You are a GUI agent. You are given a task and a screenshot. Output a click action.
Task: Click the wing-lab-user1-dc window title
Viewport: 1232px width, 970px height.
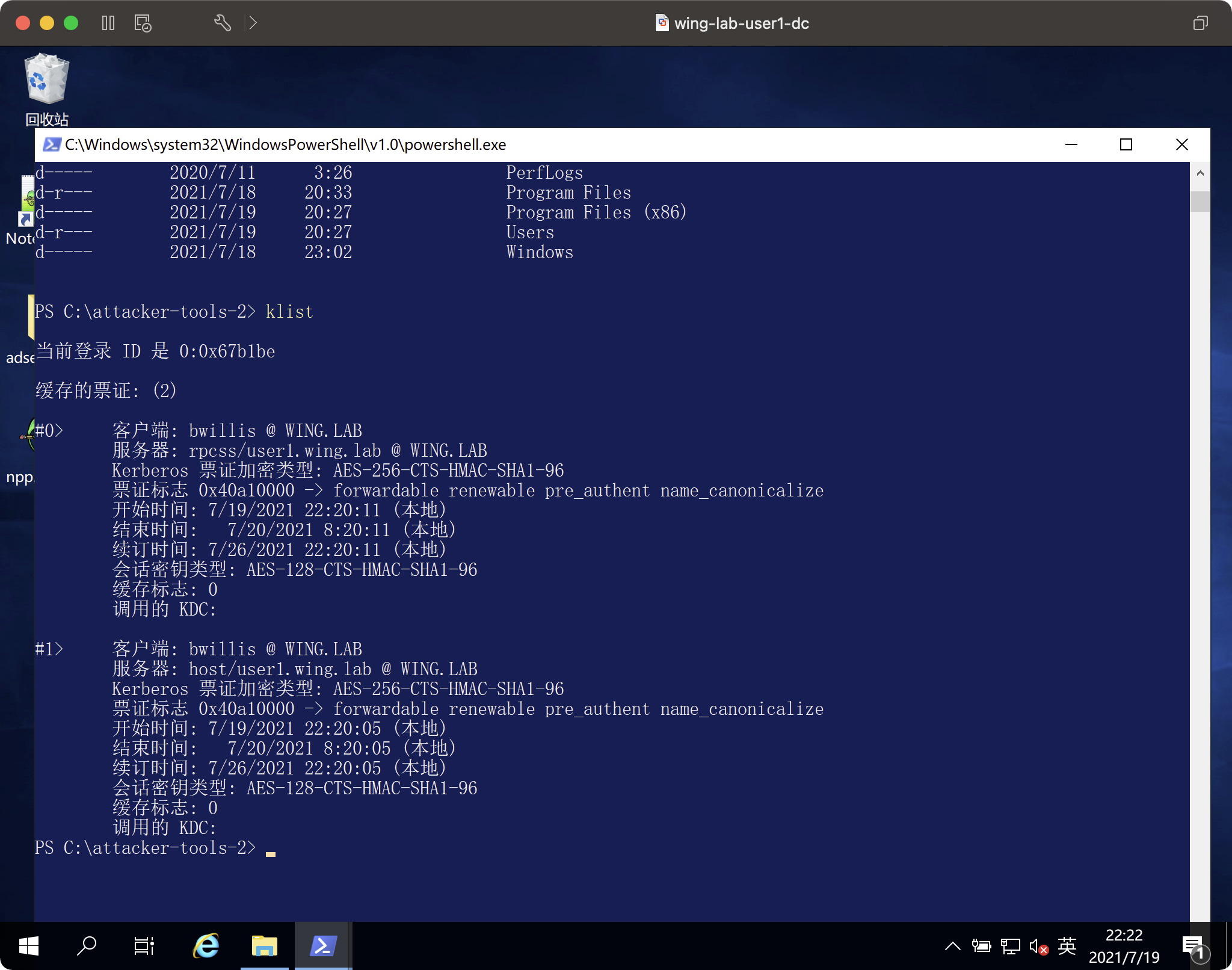[x=741, y=23]
